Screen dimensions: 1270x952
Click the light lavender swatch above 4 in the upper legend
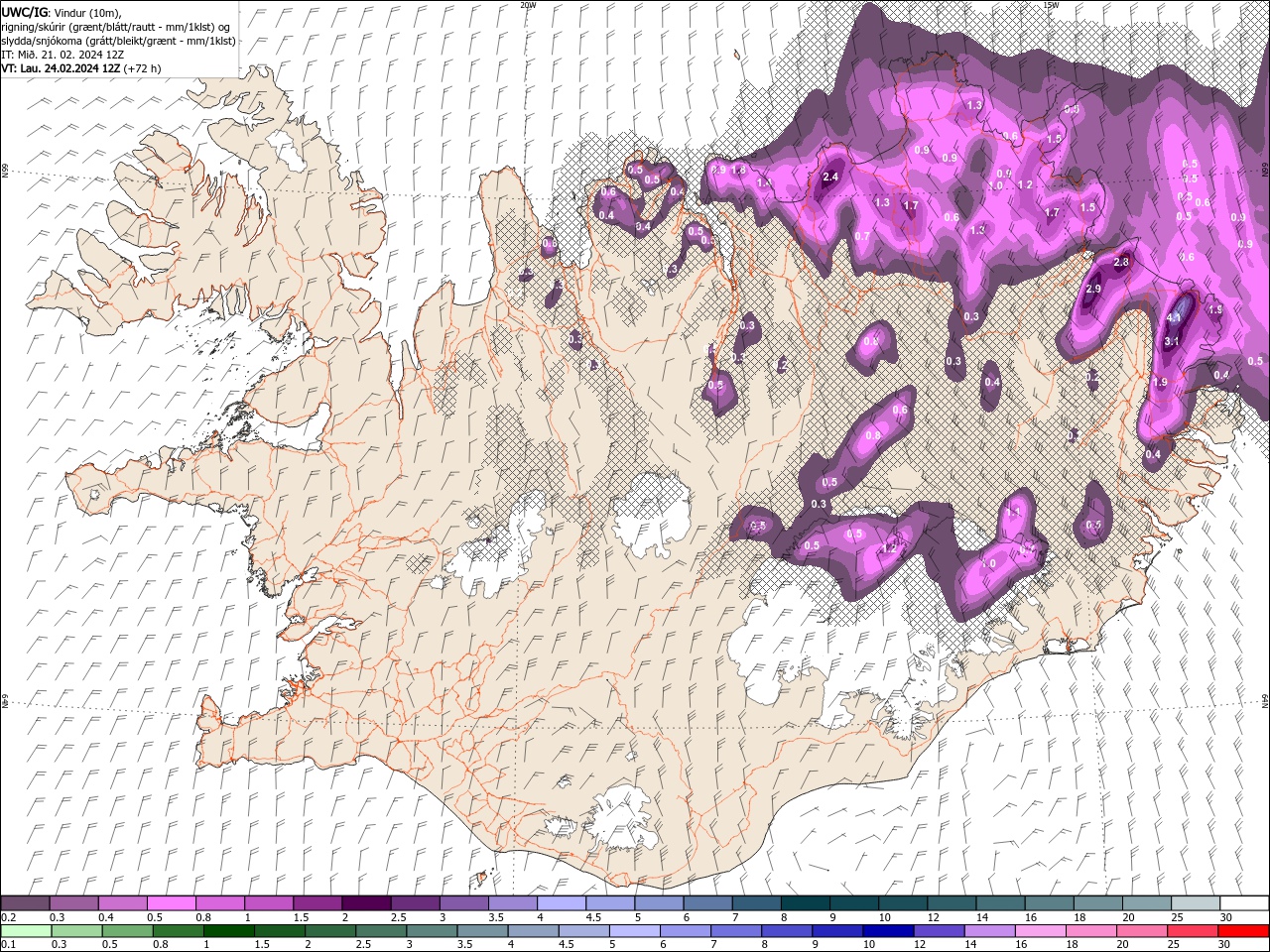pyautogui.click(x=562, y=902)
